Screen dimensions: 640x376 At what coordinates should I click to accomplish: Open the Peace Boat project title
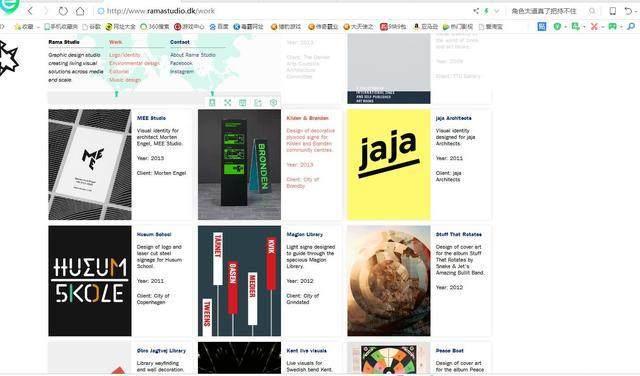(450, 351)
